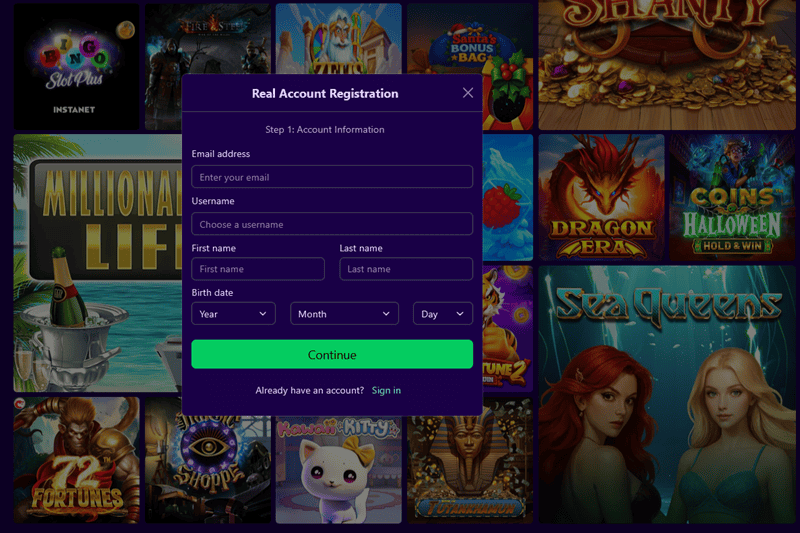Open Coins of Halloween Hold & Win thumbnail
This screenshot has width=800, height=533.
pyautogui.click(x=733, y=197)
